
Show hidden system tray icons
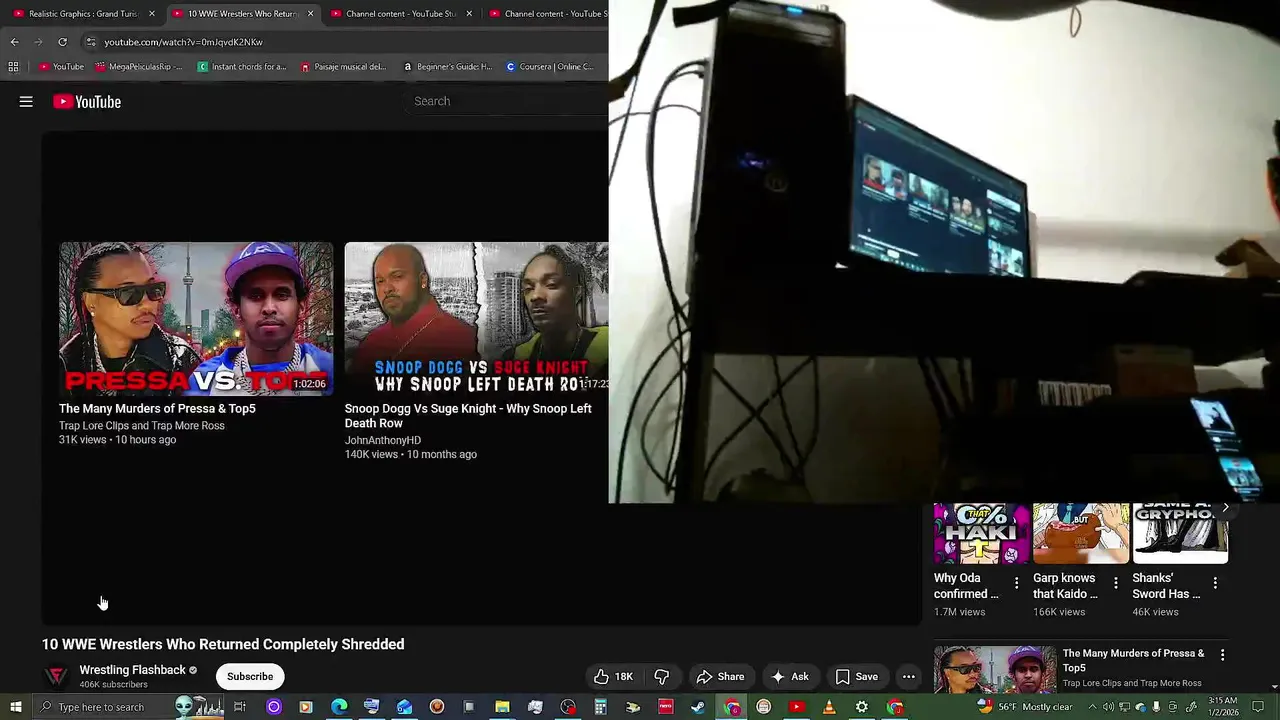[1092, 707]
